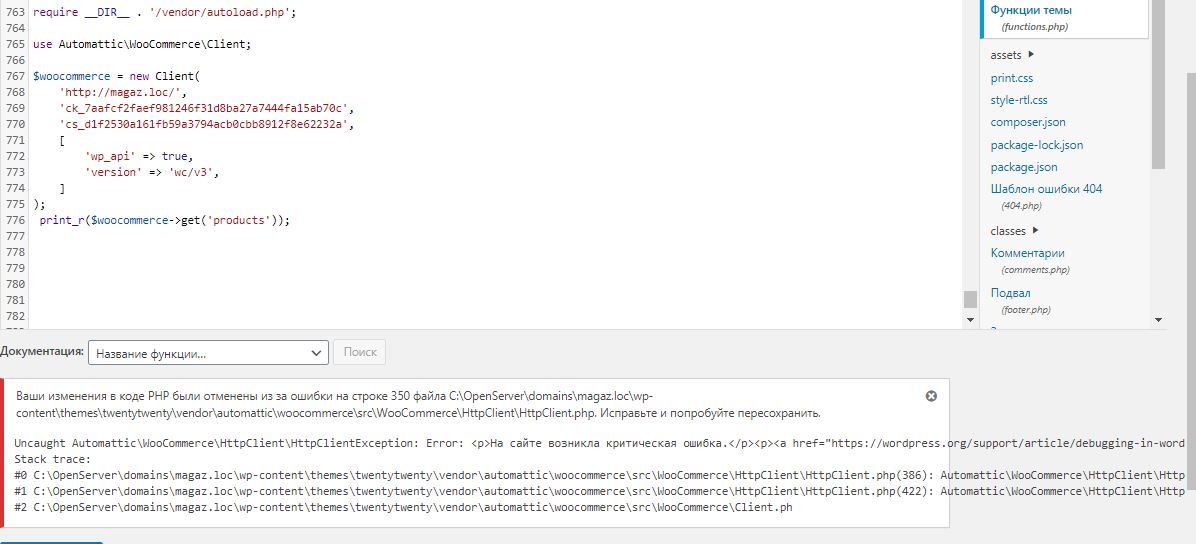Expand the assets folder arrow
Screen dimensions: 1196x544
click(1031, 55)
